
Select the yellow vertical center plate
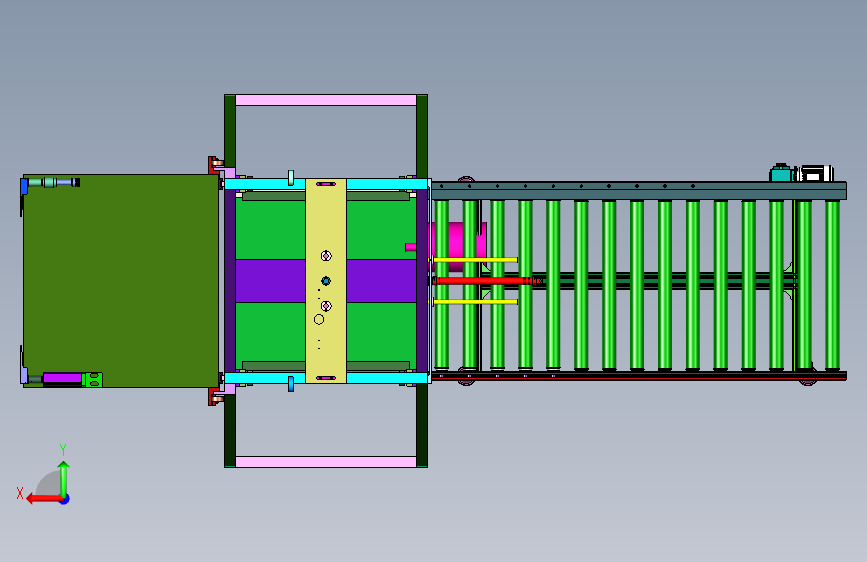(x=326, y=280)
